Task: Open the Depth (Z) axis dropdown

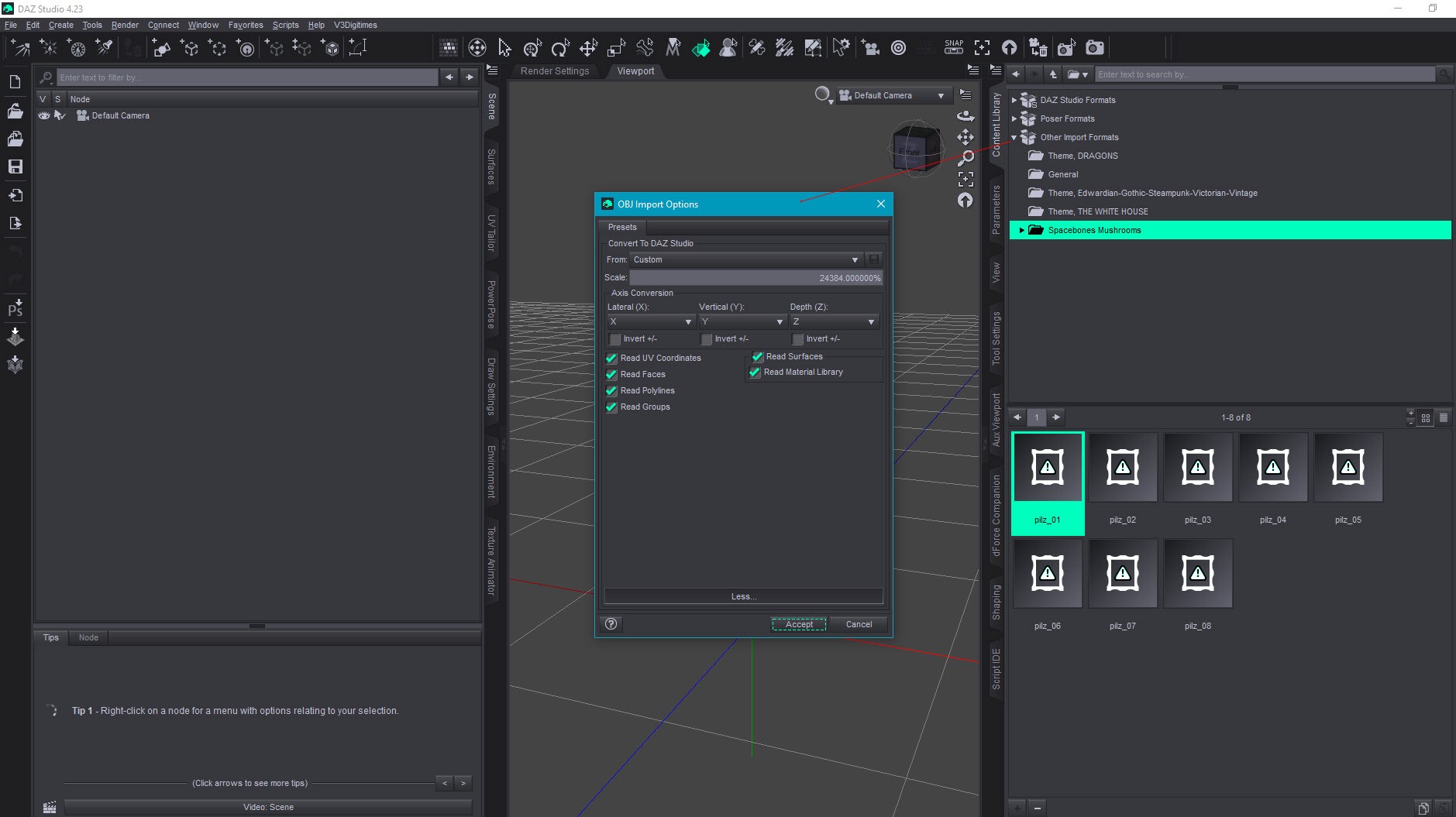Action: click(x=833, y=321)
